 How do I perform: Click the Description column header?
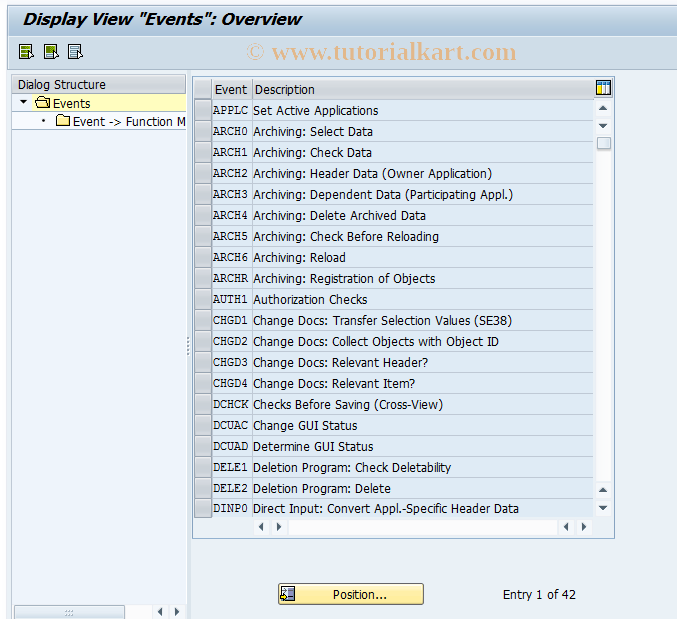point(423,89)
